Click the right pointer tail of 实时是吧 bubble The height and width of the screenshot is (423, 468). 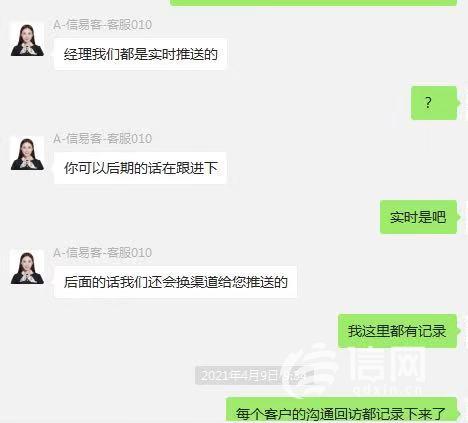tap(459, 217)
